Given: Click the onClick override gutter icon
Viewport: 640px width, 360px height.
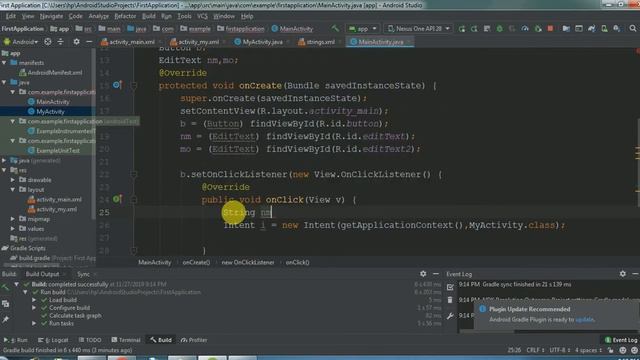Looking at the screenshot, I should pos(117,199).
